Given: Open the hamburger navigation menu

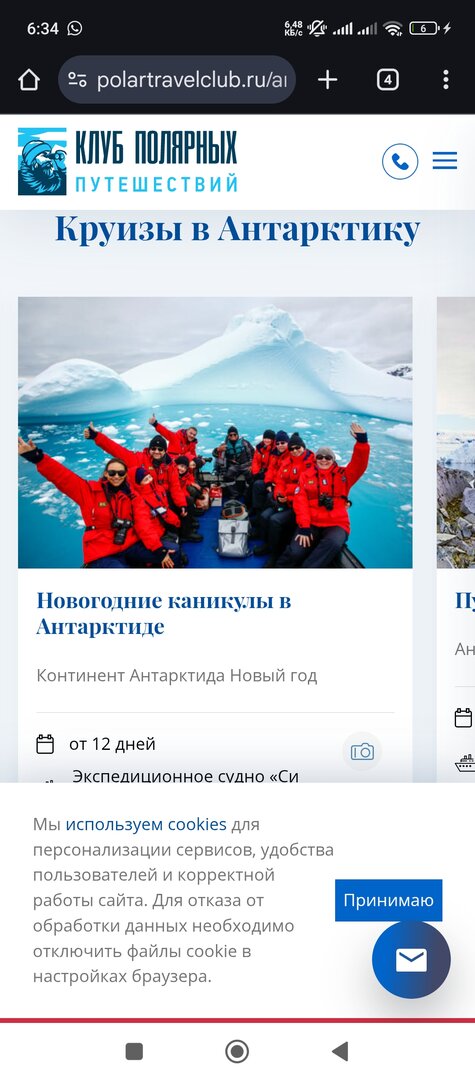Looking at the screenshot, I should point(445,161).
